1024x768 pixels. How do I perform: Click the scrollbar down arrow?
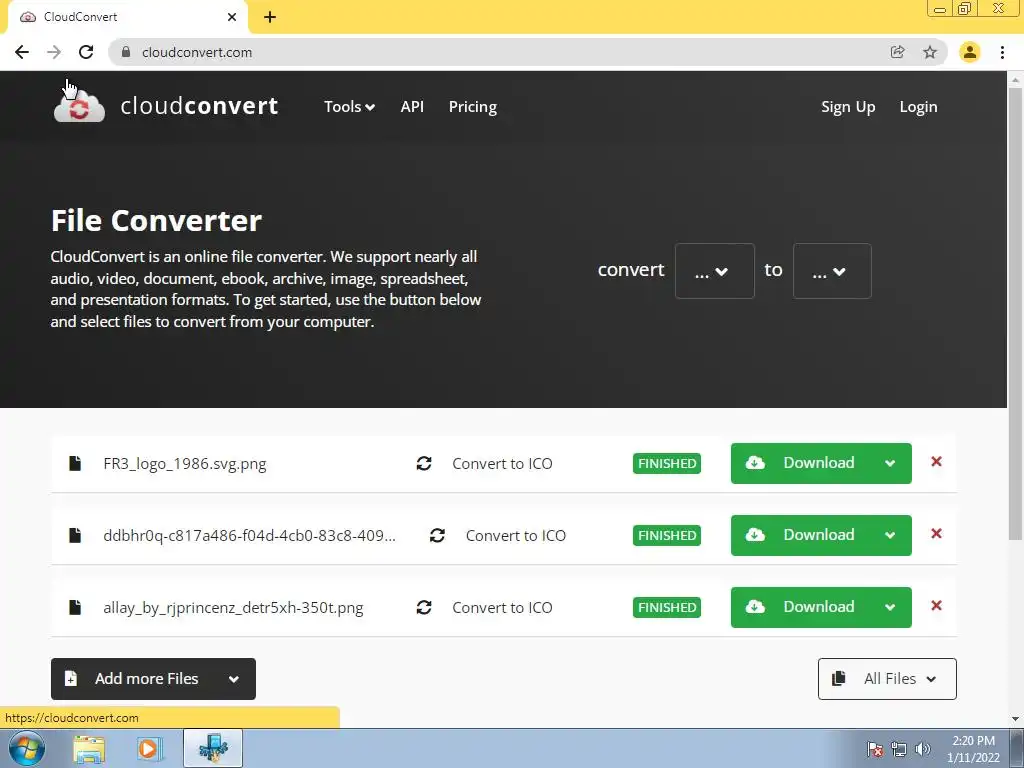coord(1015,719)
